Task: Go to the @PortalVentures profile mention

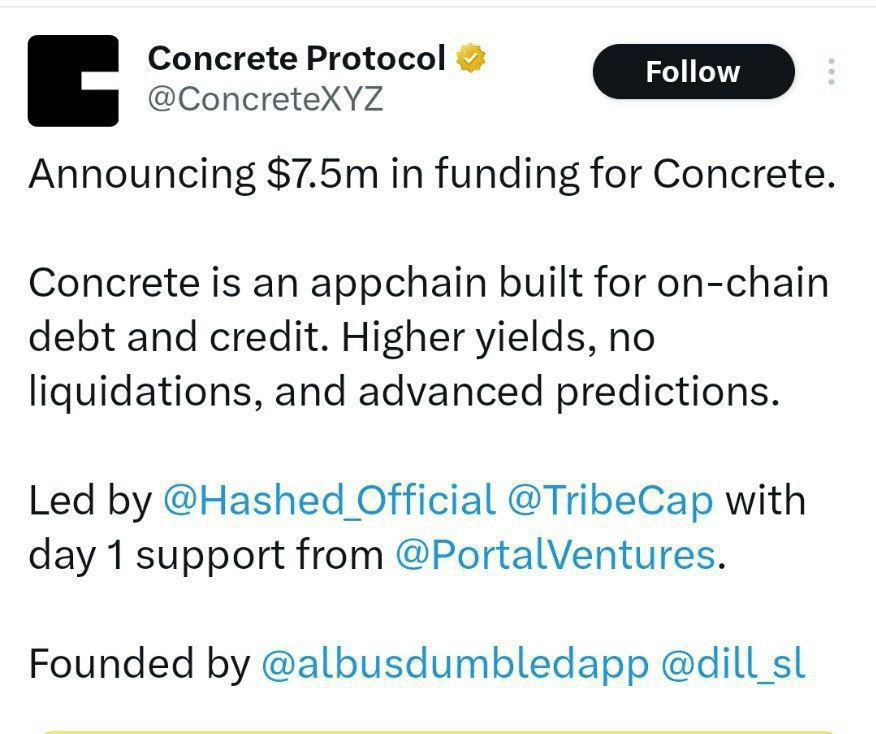Action: pos(555,555)
